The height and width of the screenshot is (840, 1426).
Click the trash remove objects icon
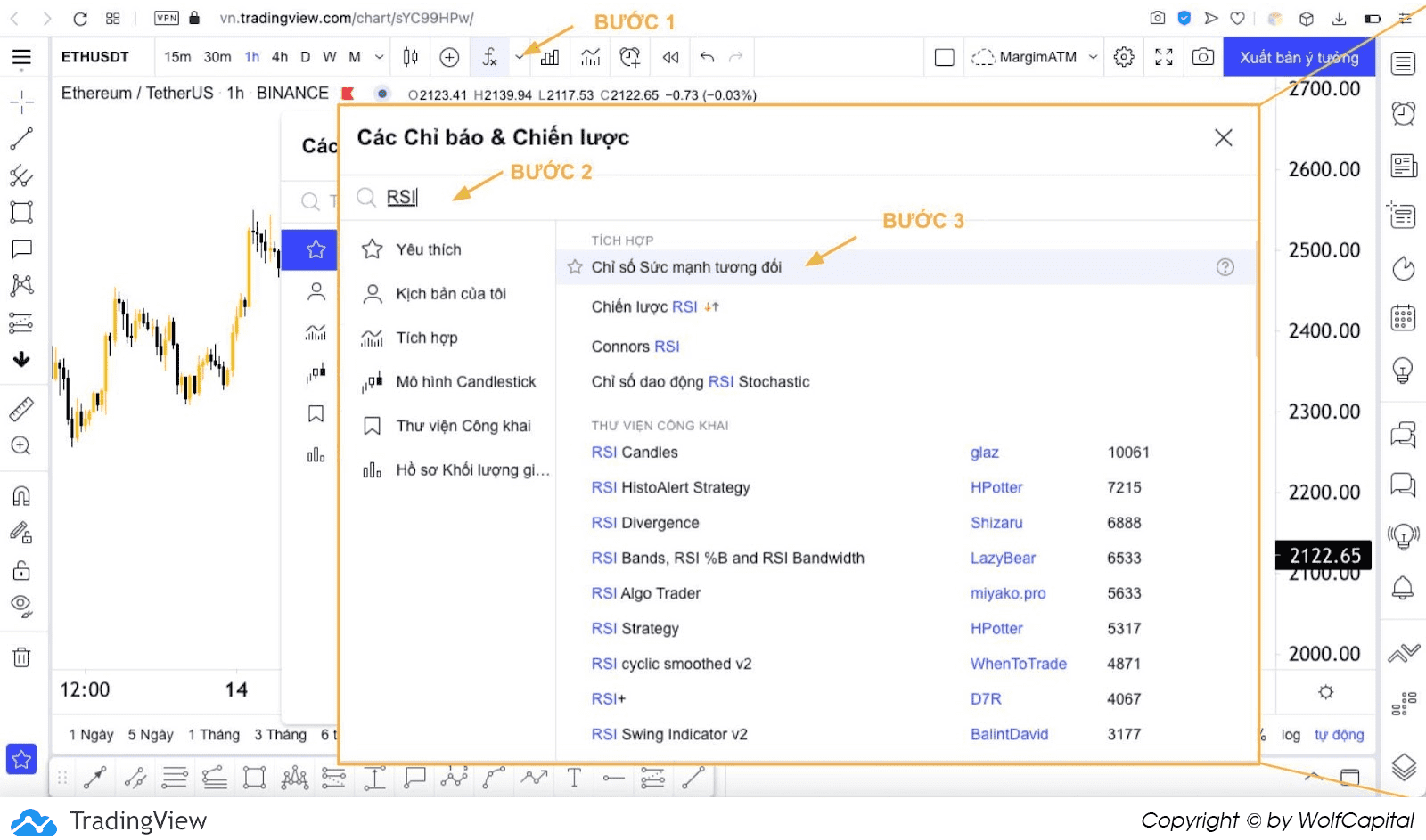coord(21,657)
